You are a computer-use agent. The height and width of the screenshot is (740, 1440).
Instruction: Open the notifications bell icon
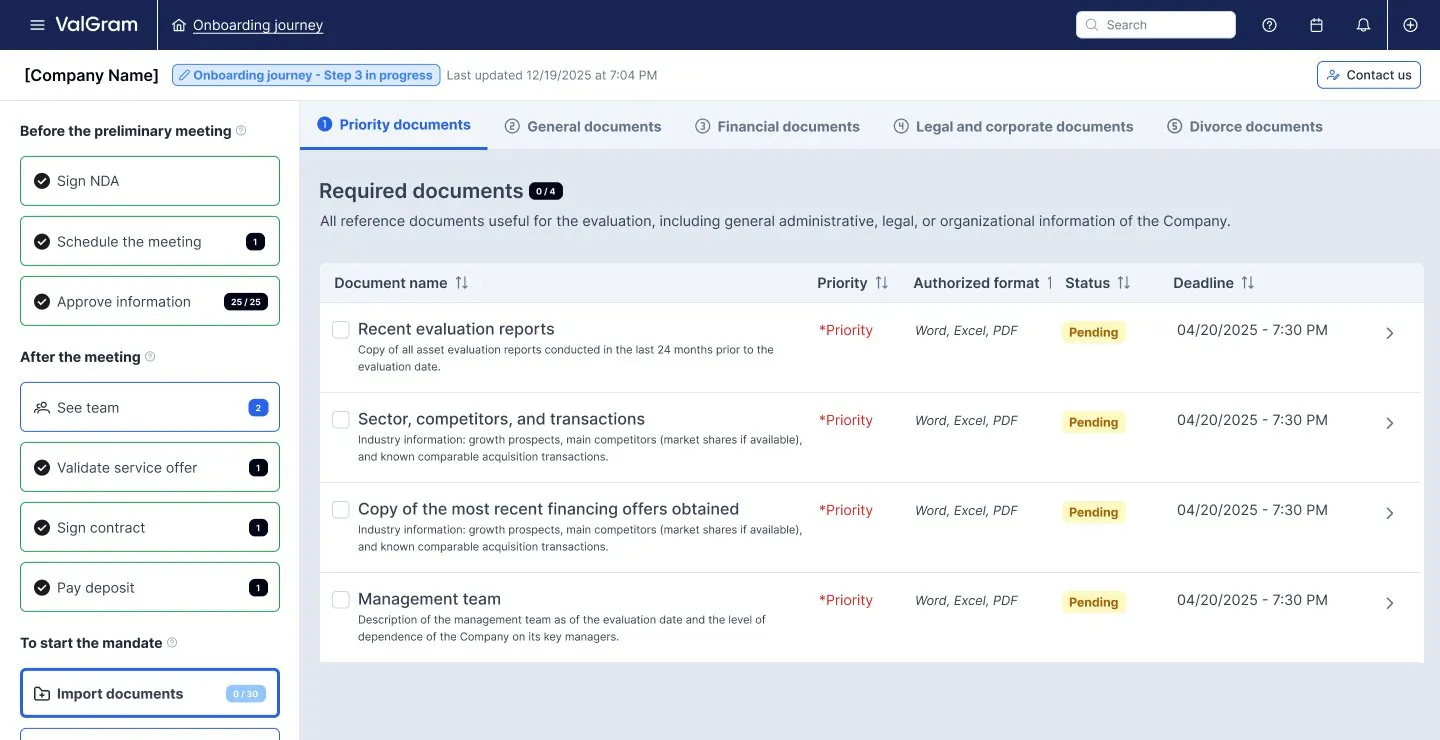[1363, 25]
